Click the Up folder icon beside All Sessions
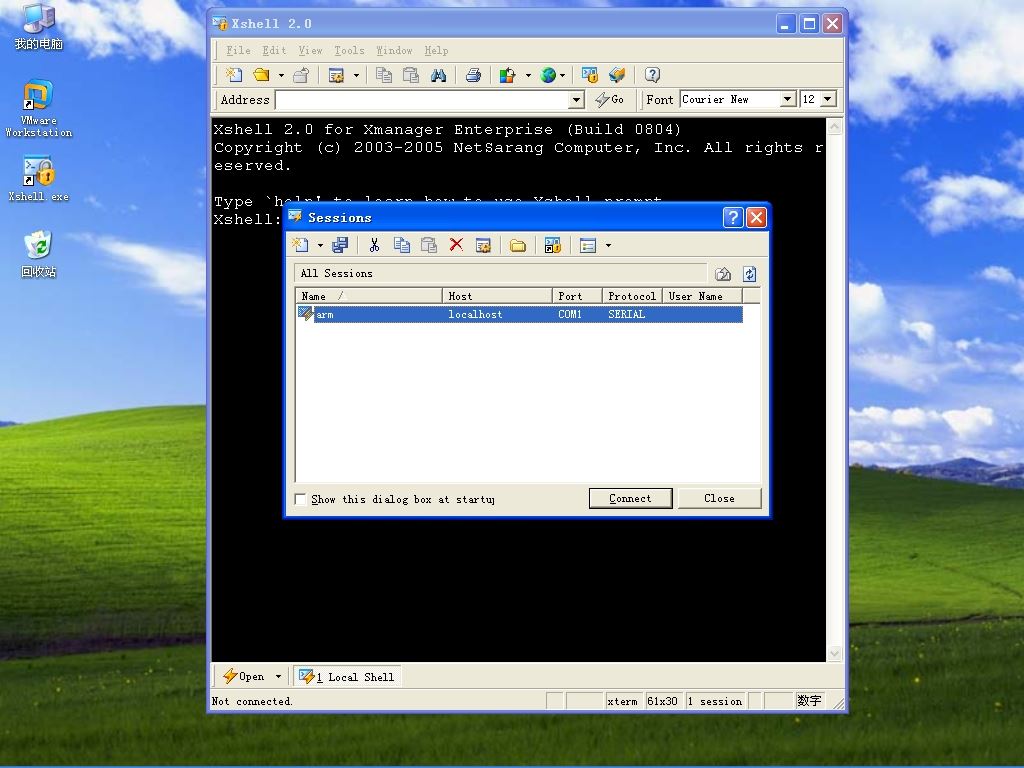The image size is (1024, 768). point(723,274)
